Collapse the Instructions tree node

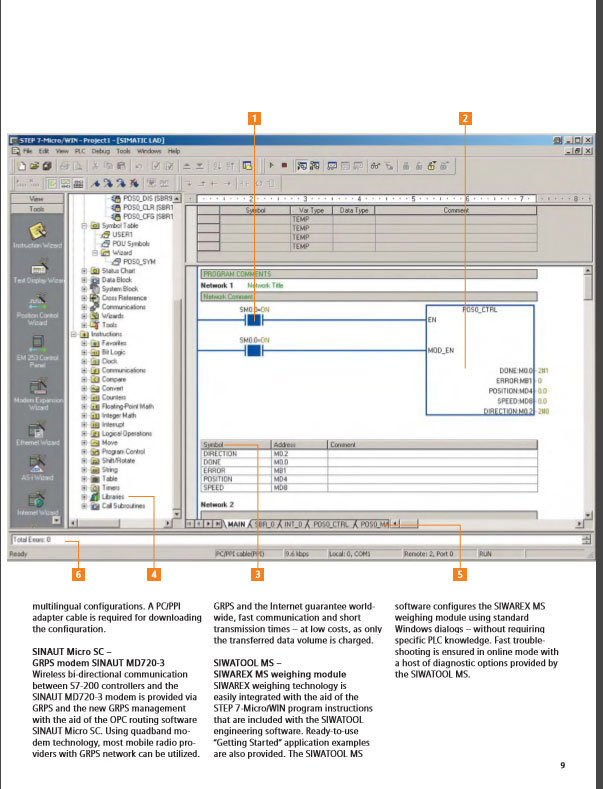(73, 334)
